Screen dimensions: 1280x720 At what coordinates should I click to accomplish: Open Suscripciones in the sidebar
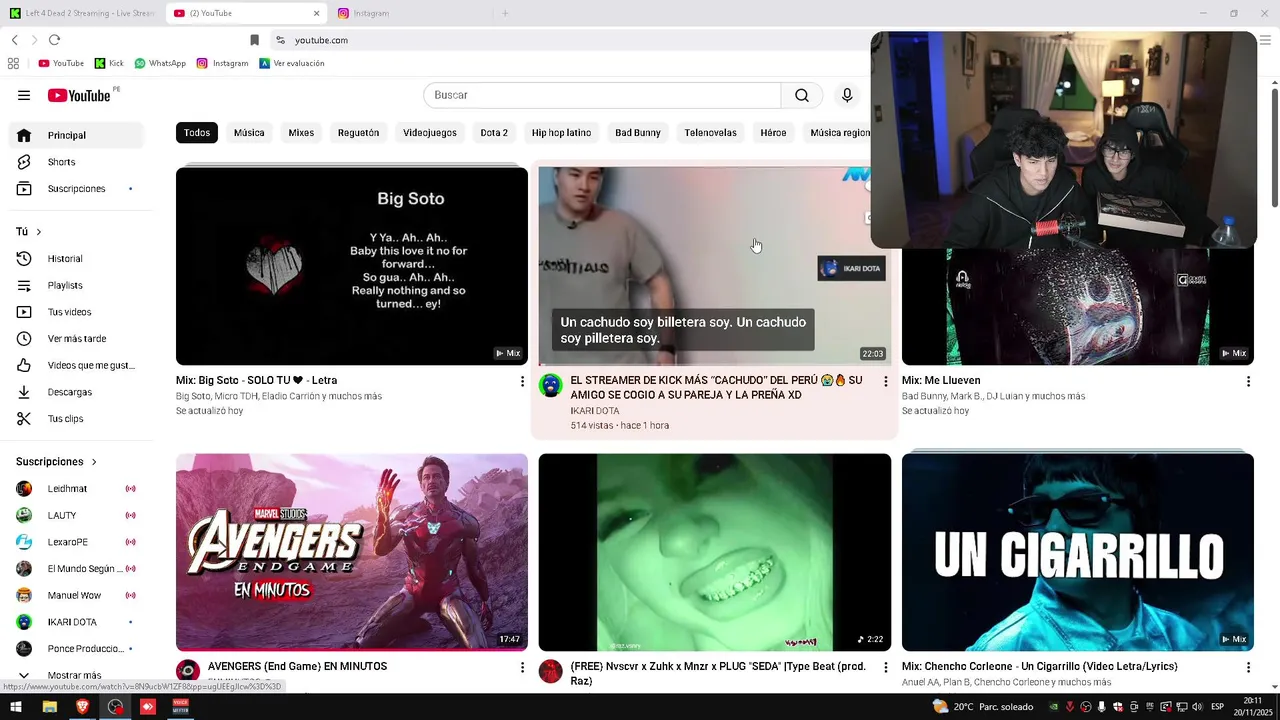click(76, 189)
